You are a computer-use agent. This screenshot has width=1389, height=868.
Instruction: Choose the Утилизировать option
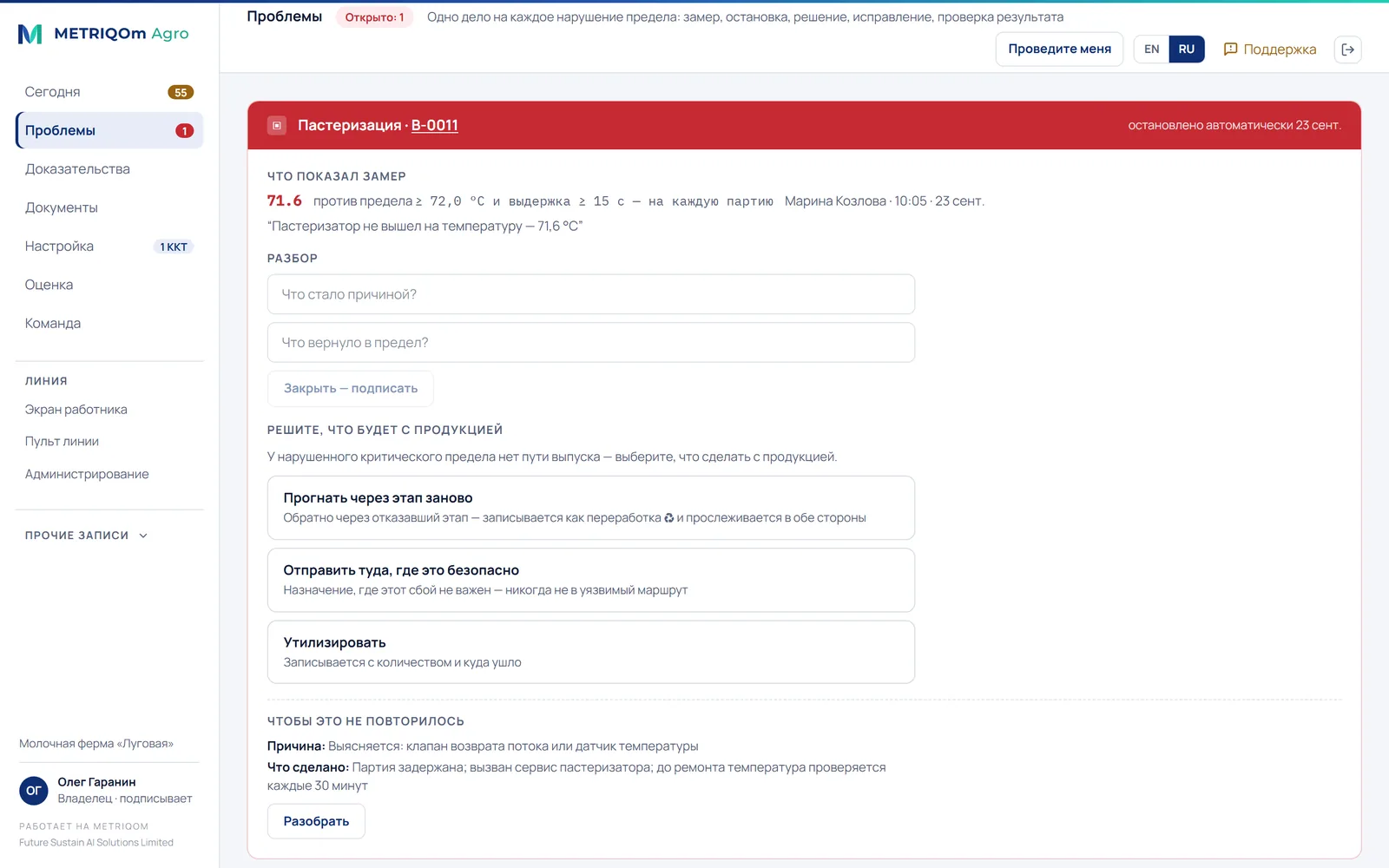pos(591,652)
